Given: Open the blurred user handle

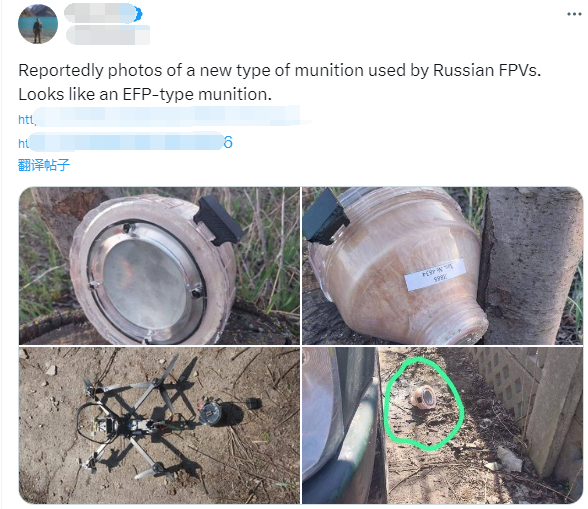Looking at the screenshot, I should tap(108, 35).
